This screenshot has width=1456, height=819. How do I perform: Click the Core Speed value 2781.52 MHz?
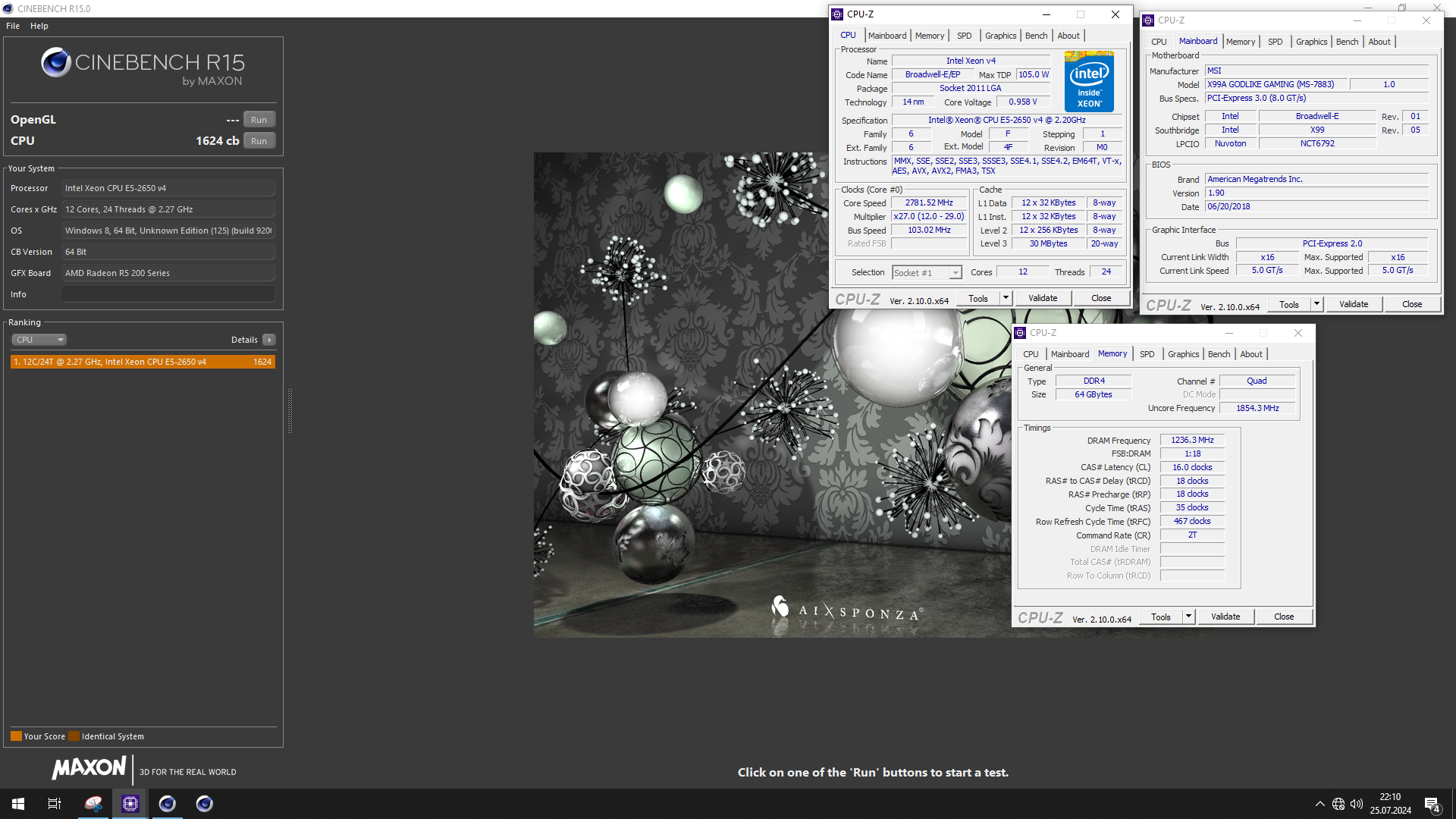click(x=929, y=203)
